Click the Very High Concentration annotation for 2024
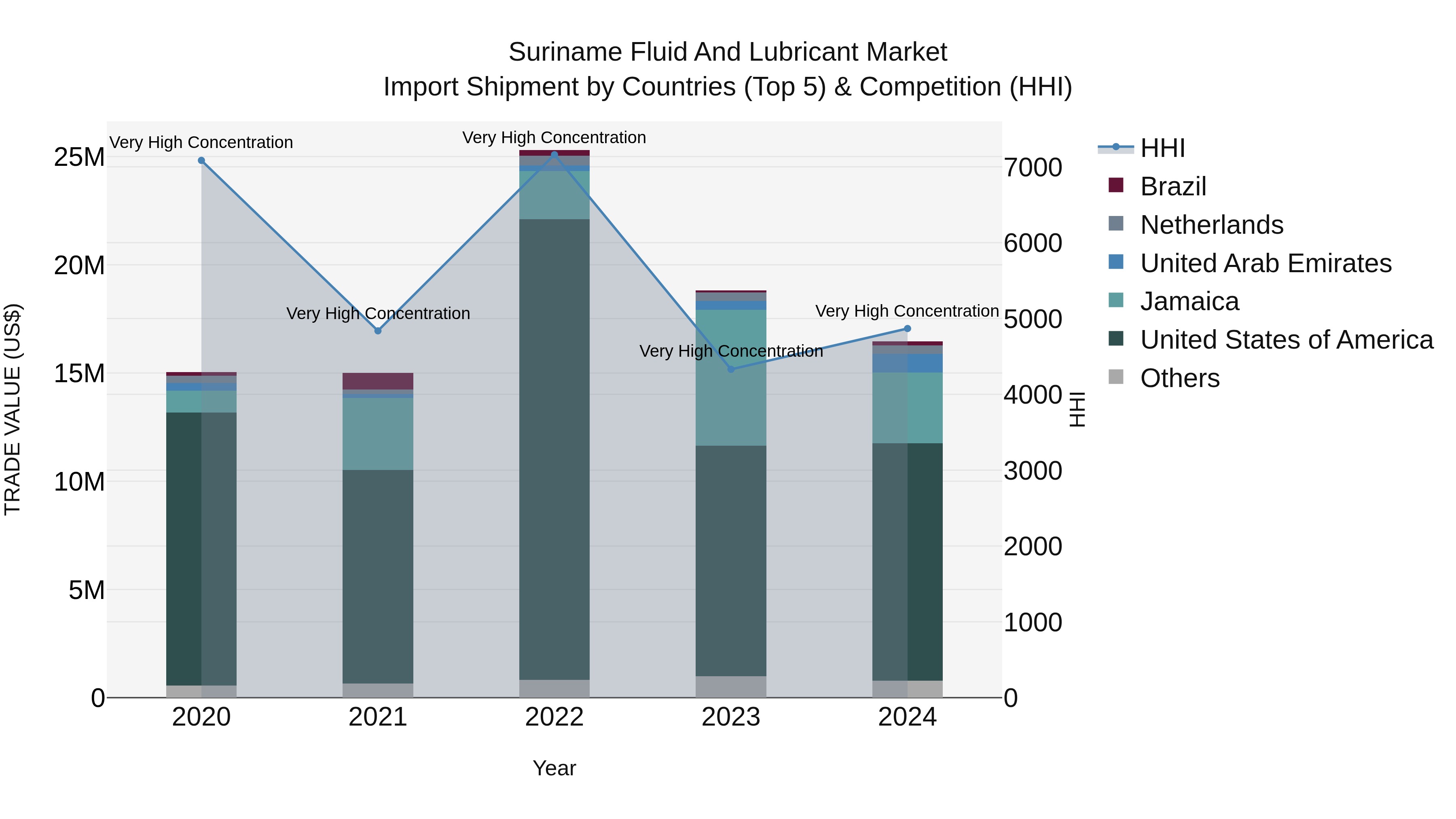The width and height of the screenshot is (1456, 819). (907, 311)
